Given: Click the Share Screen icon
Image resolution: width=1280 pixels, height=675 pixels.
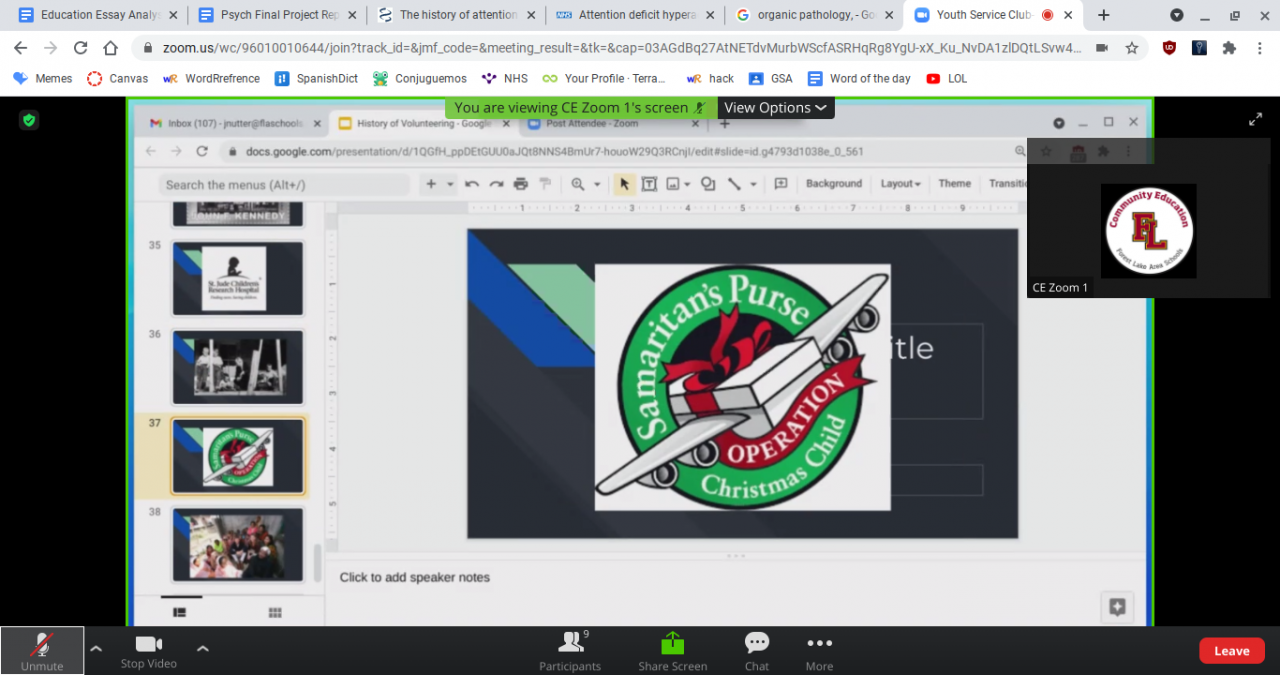Looking at the screenshot, I should tap(673, 643).
